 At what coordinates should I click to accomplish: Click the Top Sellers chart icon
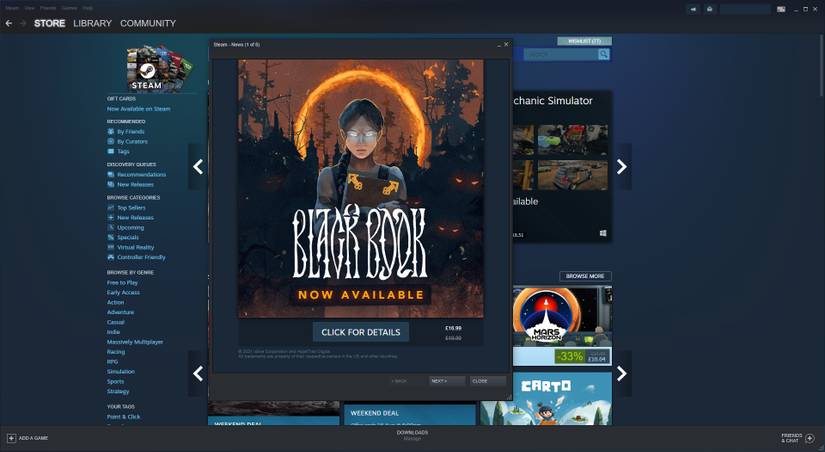click(110, 208)
